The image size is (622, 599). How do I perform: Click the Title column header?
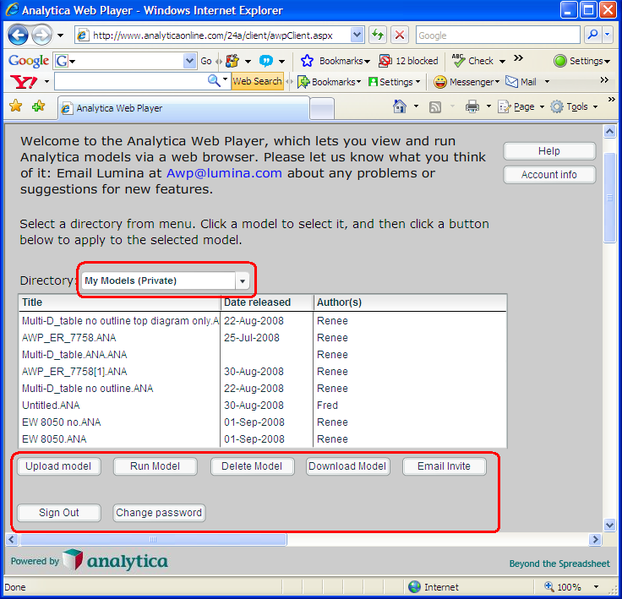click(x=119, y=302)
